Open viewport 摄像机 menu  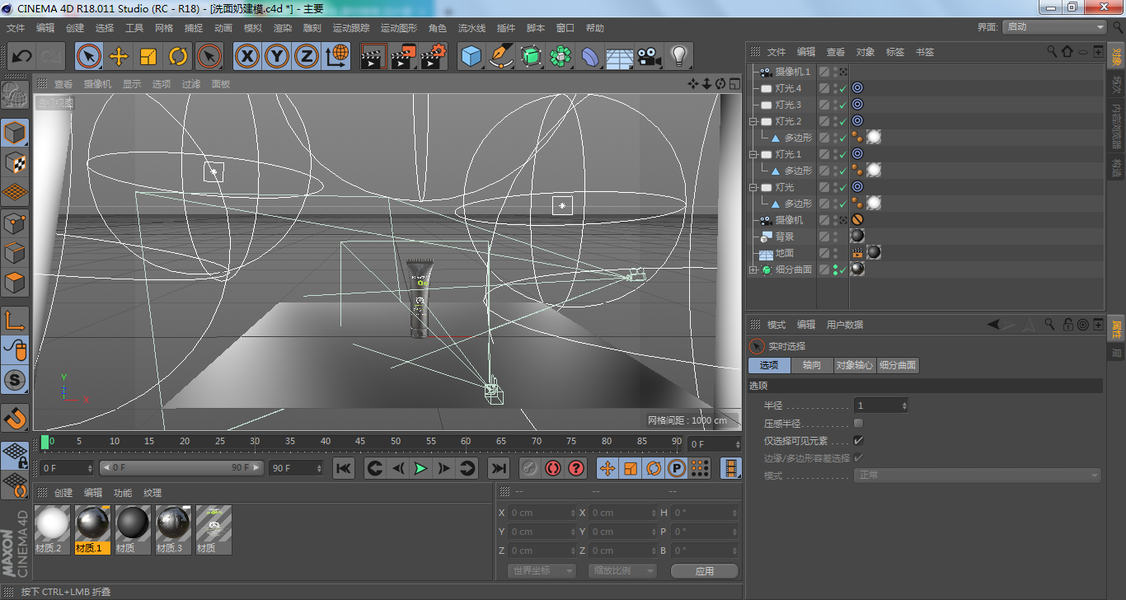[x=98, y=84]
